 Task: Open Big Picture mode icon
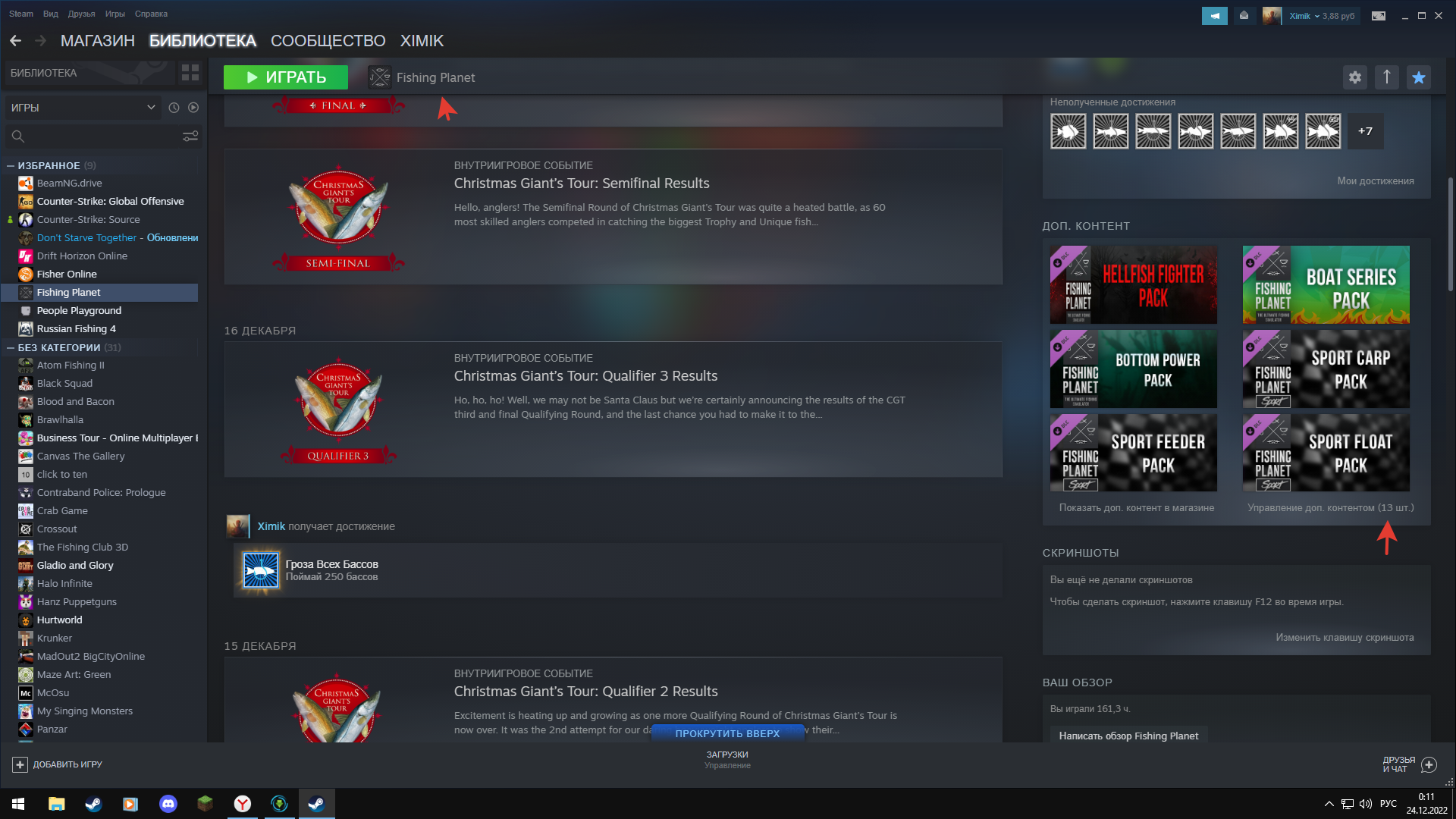1379,16
